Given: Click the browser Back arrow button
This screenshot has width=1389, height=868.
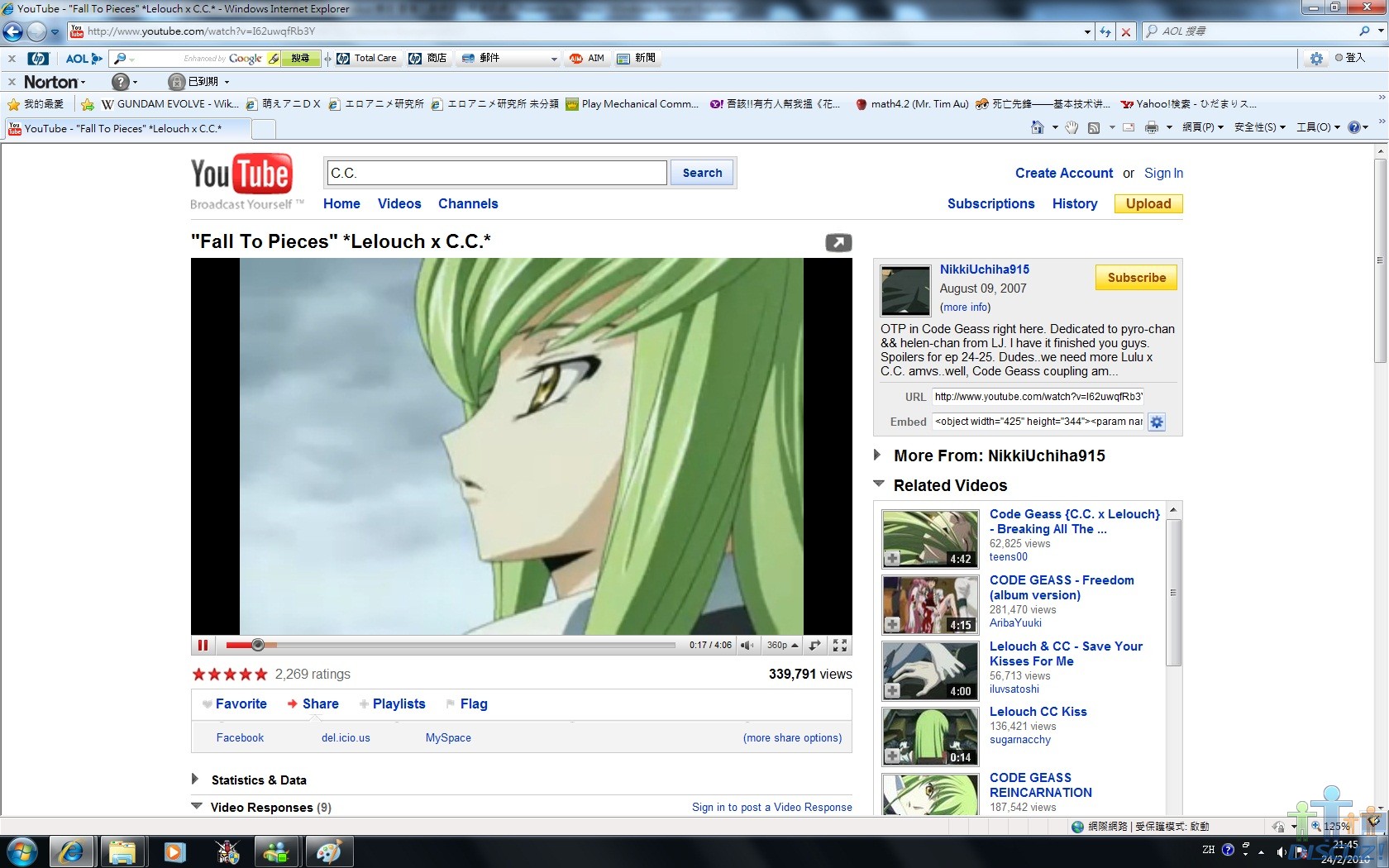Looking at the screenshot, I should point(13,31).
